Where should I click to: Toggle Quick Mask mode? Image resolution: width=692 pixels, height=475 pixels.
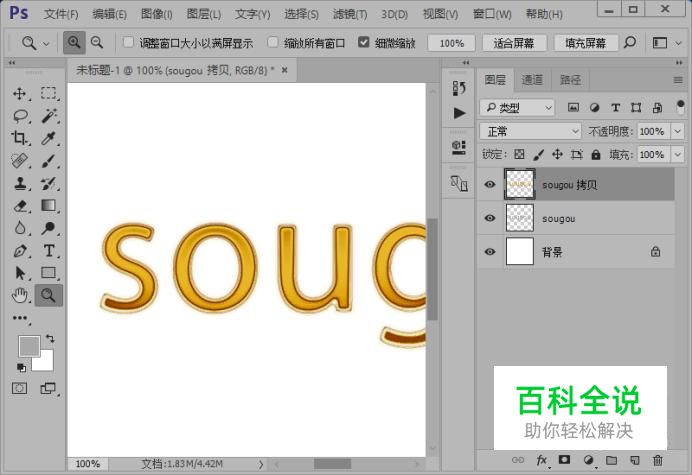click(x=19, y=388)
